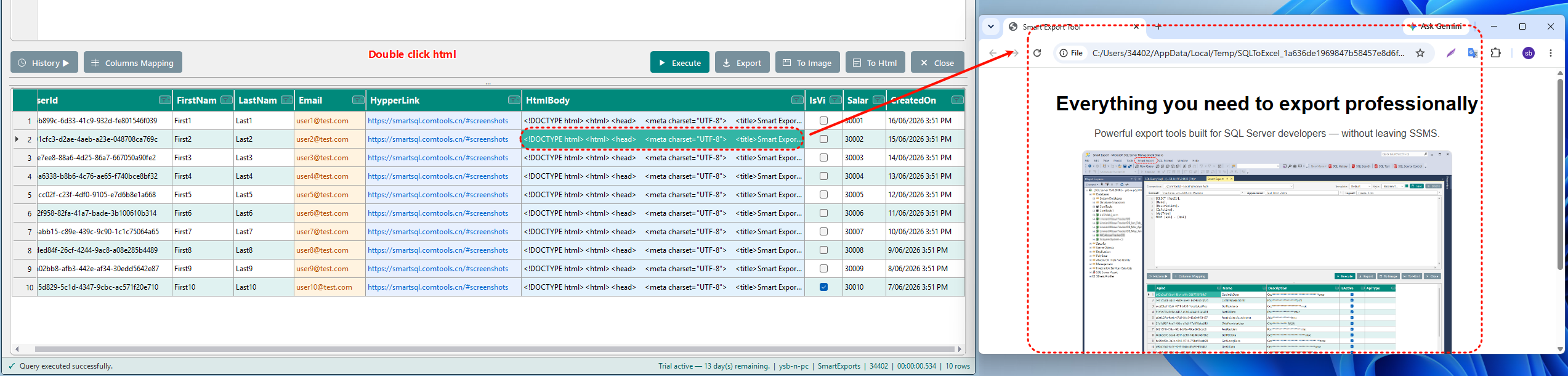1568x376 pixels.
Task: Click the SSMS screenshot image in page
Action: coord(1267,251)
